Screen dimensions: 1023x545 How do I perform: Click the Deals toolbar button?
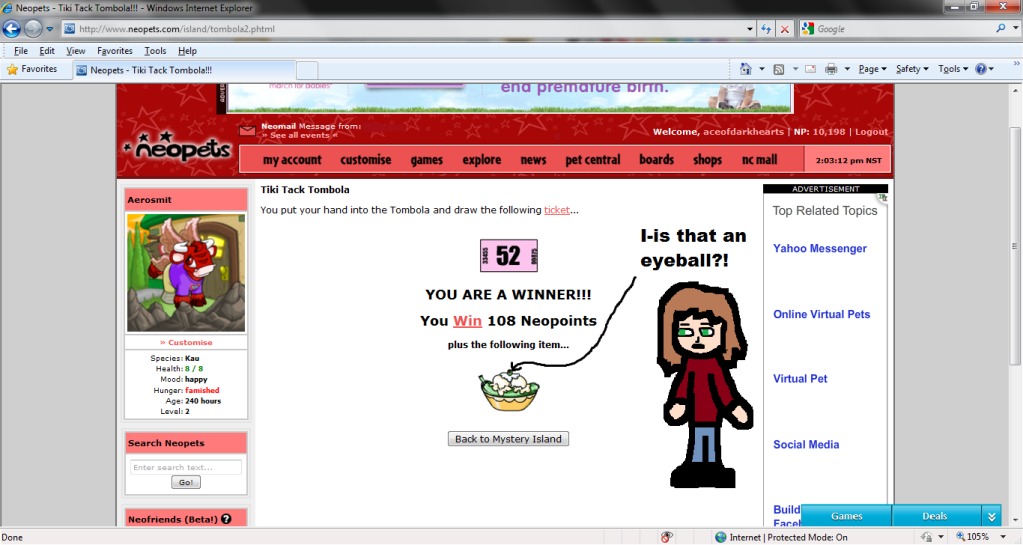pos(934,516)
